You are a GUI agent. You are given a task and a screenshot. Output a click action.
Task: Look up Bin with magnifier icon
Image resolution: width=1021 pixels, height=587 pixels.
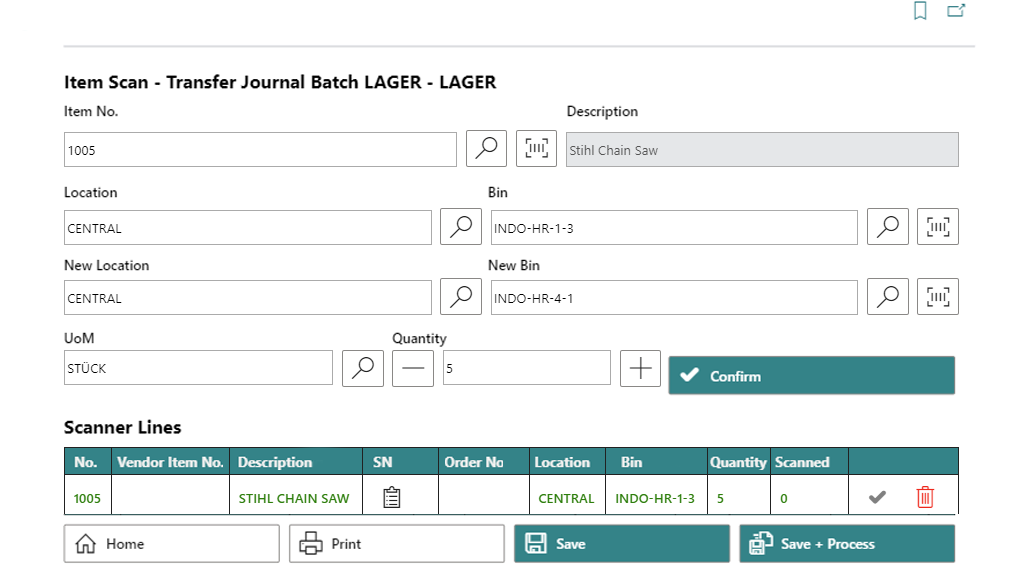pyautogui.click(x=888, y=227)
